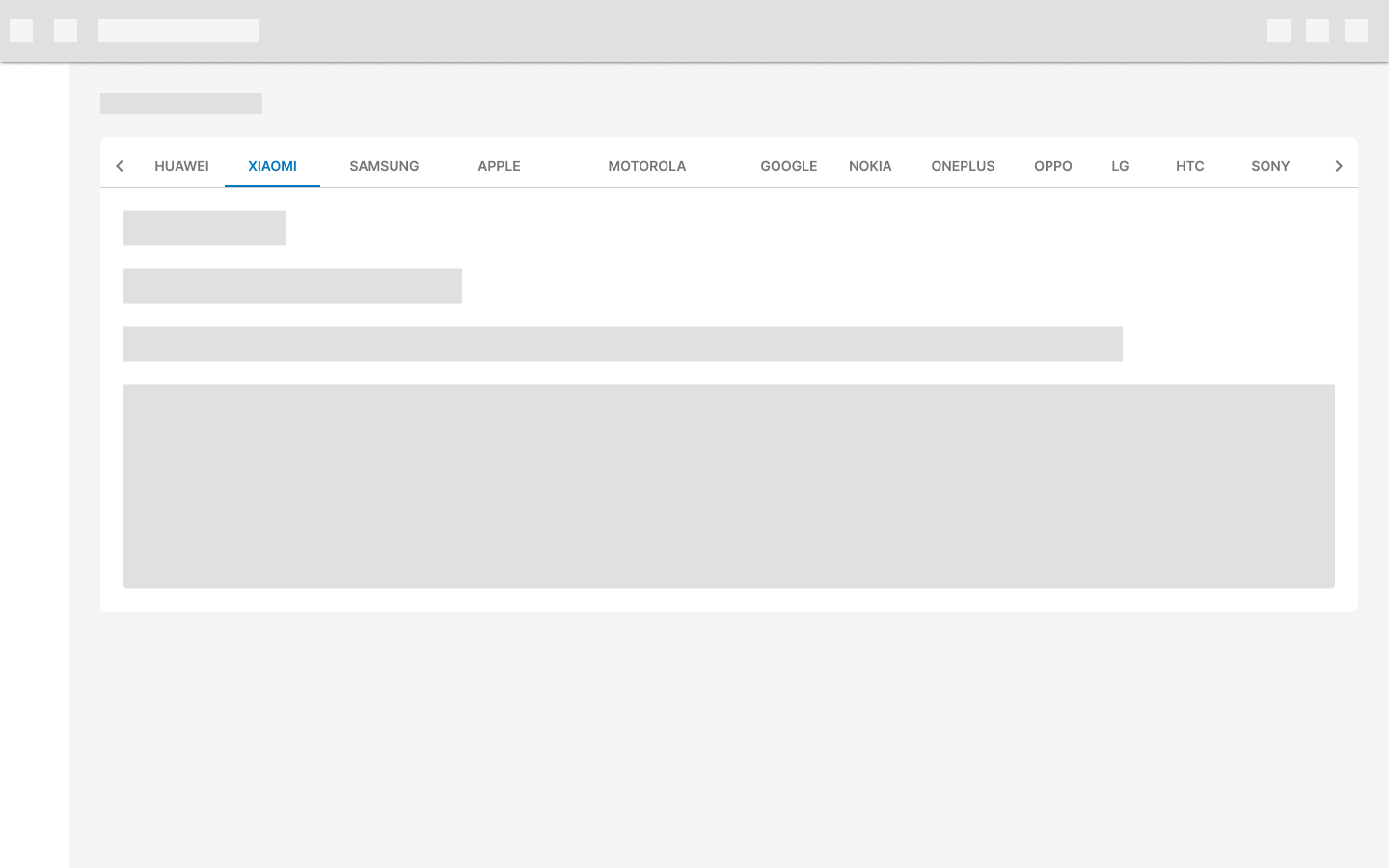This screenshot has height=868, width=1389.
Task: Open the OPPO tab
Action: [x=1053, y=166]
